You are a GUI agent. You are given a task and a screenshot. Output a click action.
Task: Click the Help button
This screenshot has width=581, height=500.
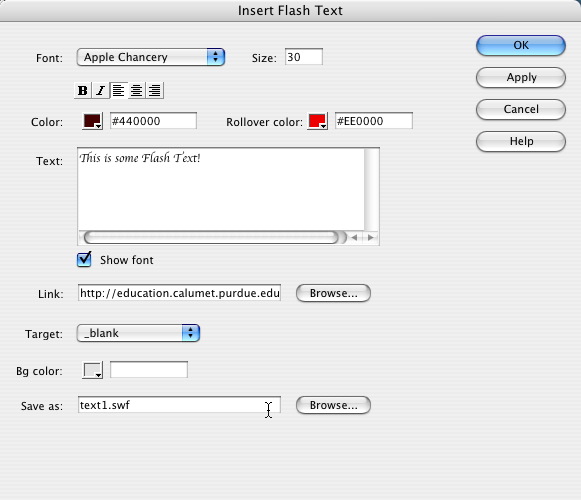(x=521, y=141)
